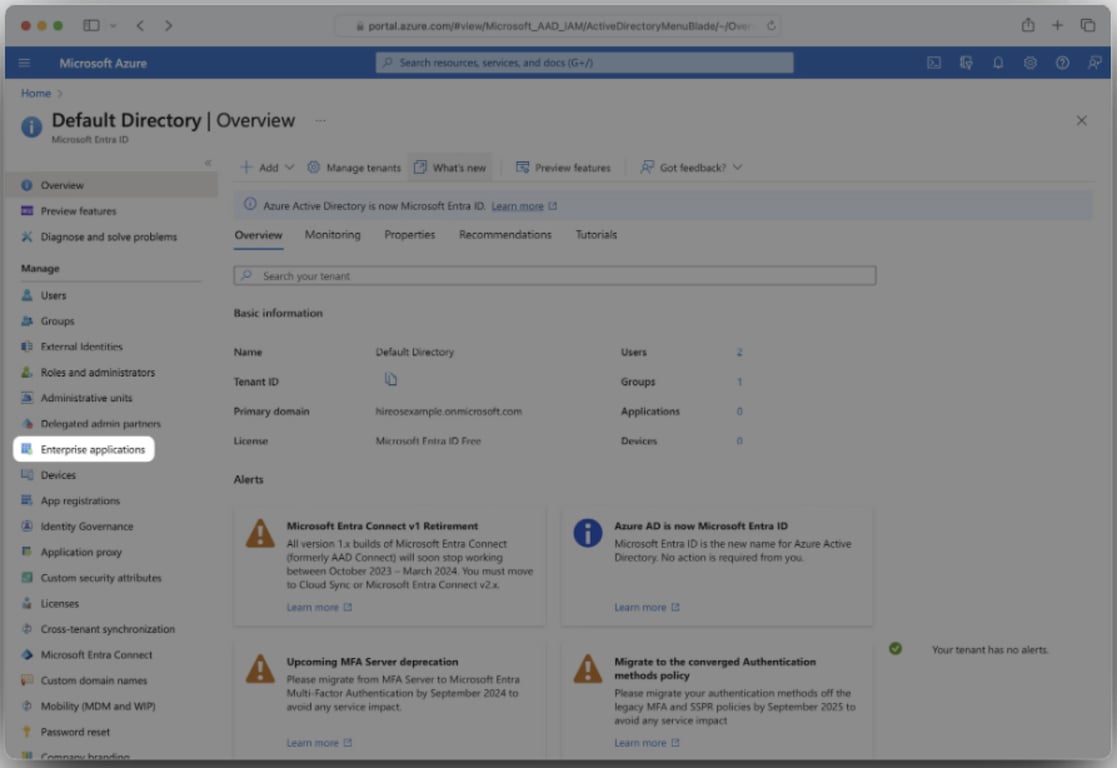Screen dimensions: 1117x768
Task: Open the Azure portal hamburger menu
Action: 24,63
